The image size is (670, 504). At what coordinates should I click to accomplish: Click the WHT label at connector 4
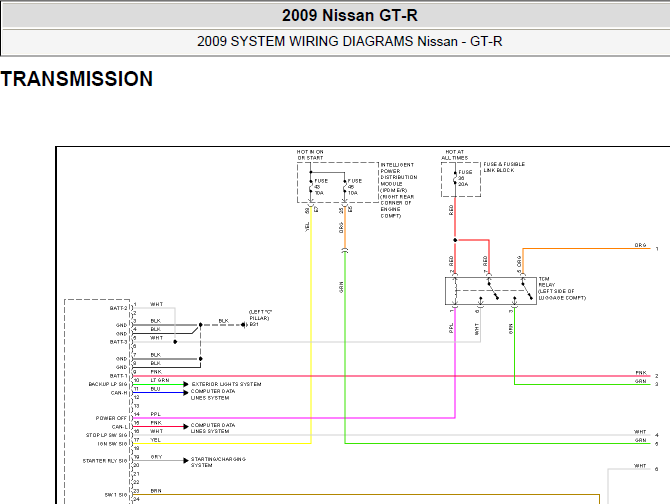pos(640,432)
